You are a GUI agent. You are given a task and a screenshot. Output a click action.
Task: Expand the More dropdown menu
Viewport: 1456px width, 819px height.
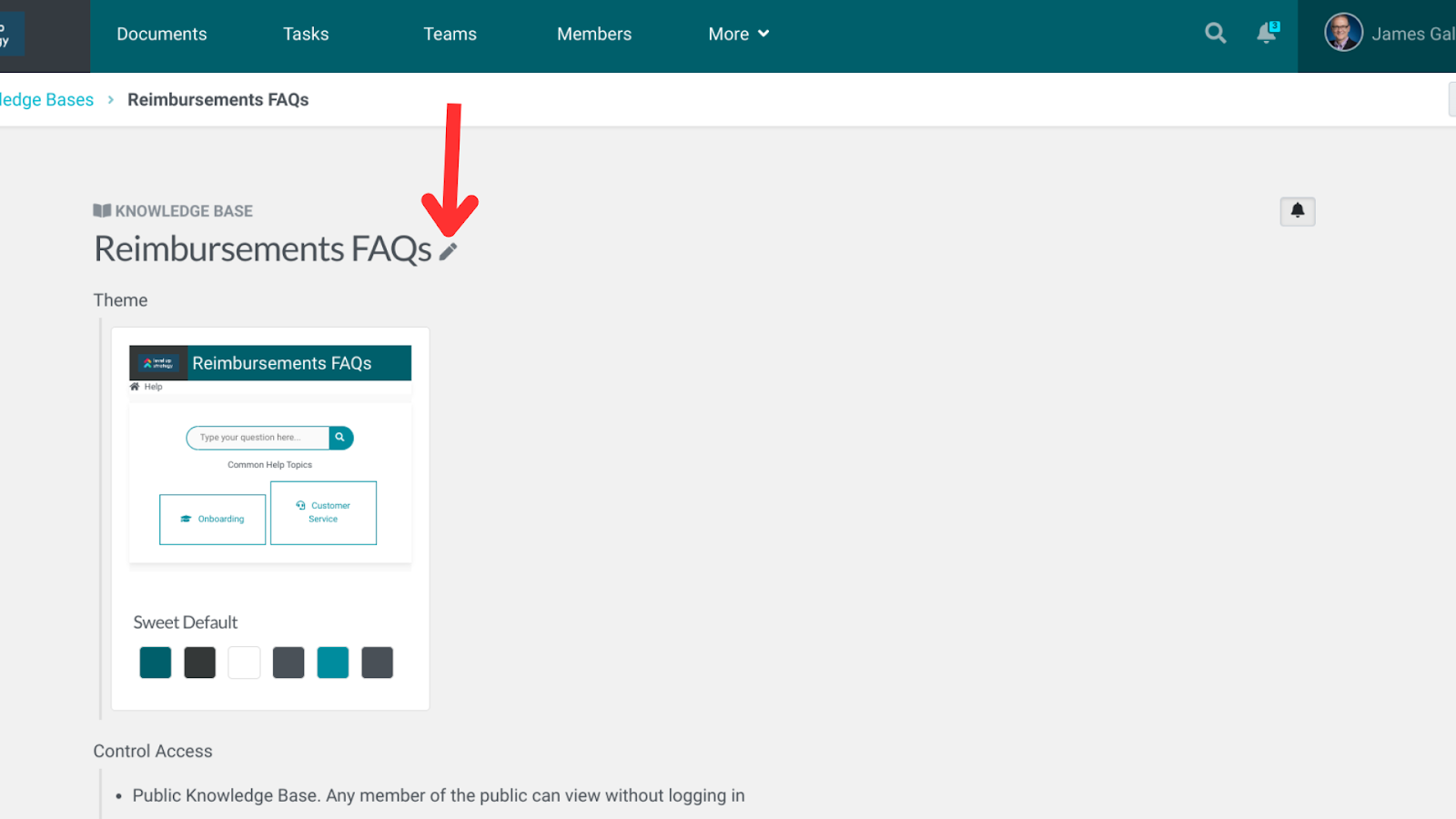pos(738,34)
